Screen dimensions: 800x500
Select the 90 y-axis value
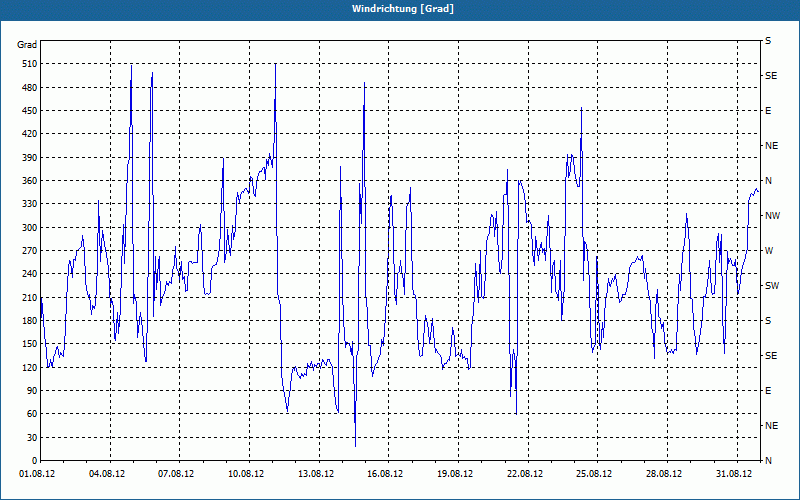32,391
